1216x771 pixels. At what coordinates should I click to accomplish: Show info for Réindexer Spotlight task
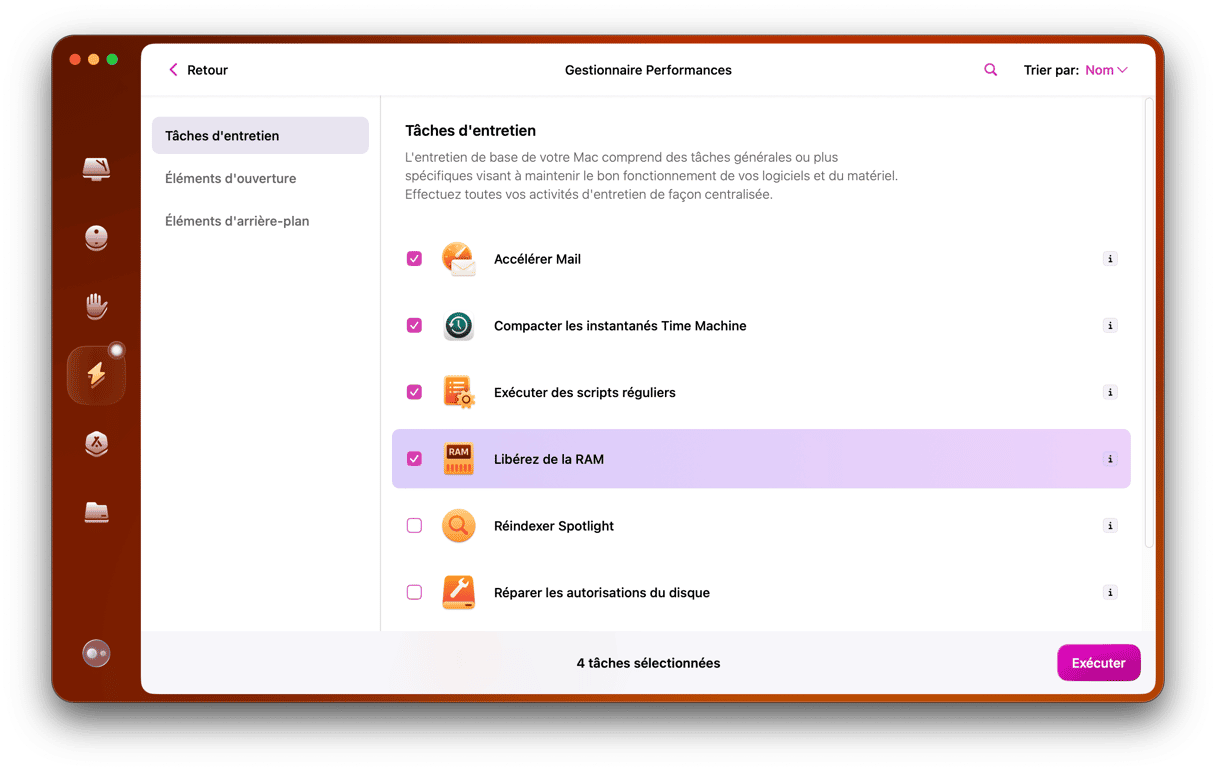tap(1109, 526)
